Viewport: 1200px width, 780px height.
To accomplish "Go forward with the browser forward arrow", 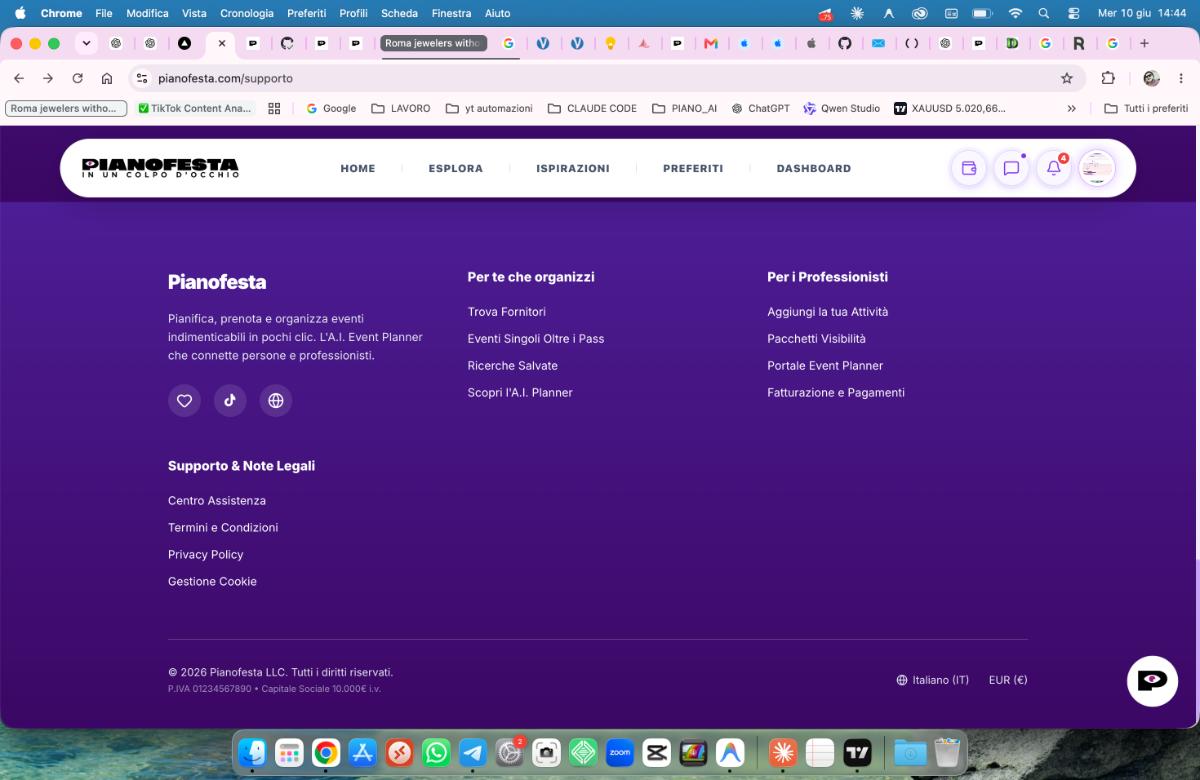I will (48, 78).
